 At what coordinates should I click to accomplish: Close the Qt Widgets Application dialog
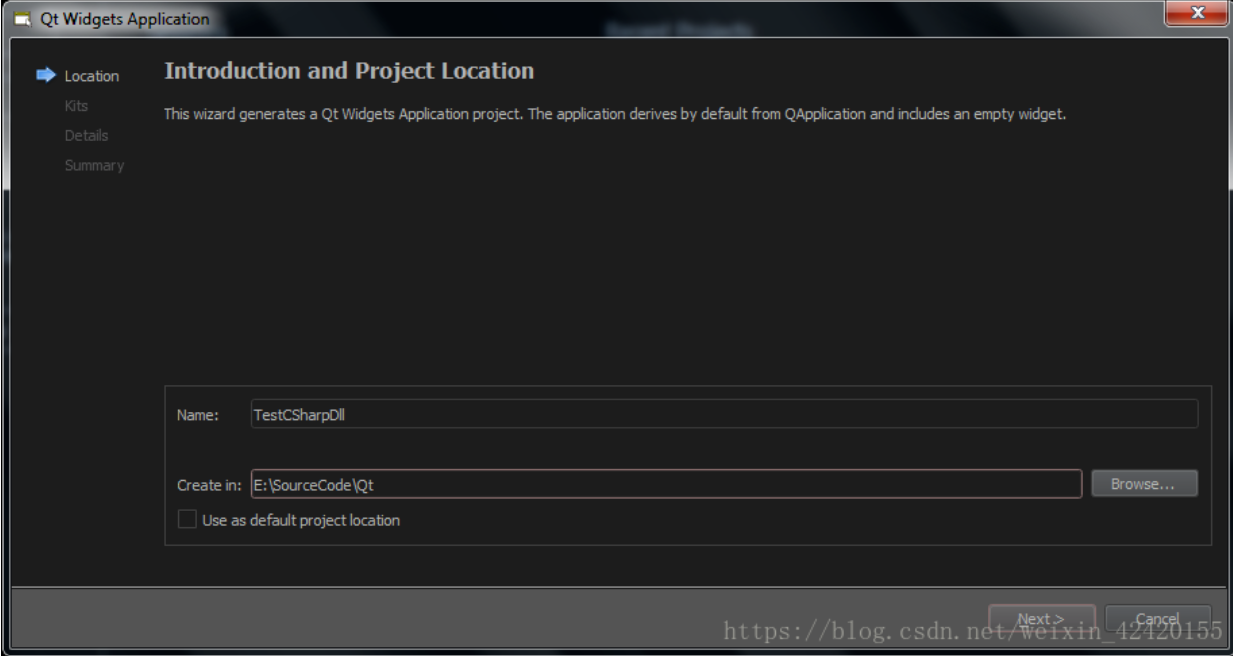coord(1196,14)
